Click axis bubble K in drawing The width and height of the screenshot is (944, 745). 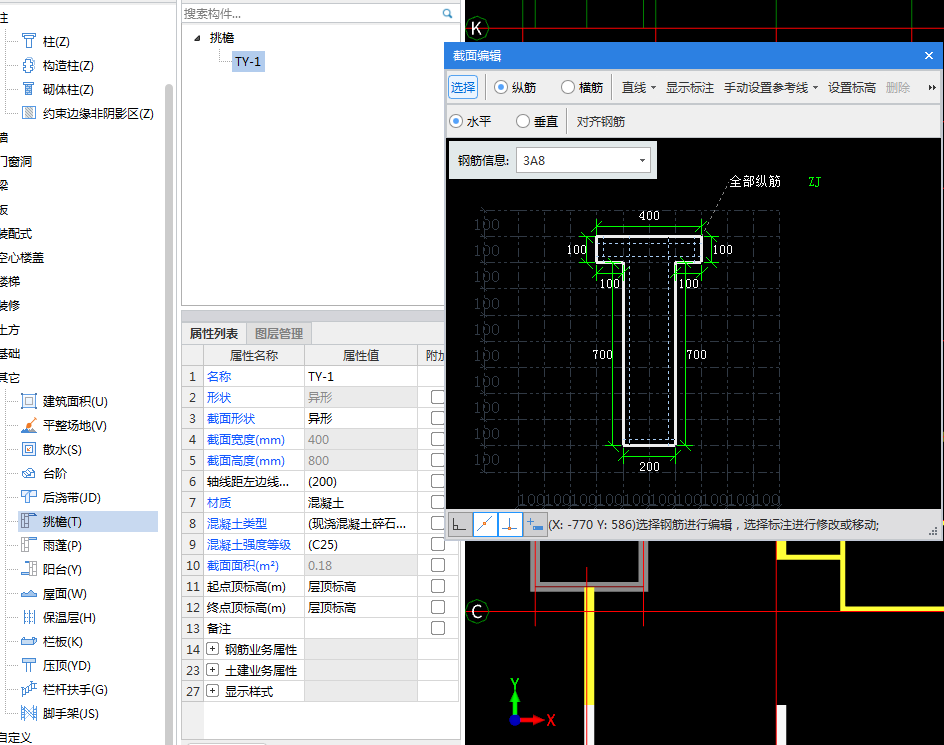476,28
